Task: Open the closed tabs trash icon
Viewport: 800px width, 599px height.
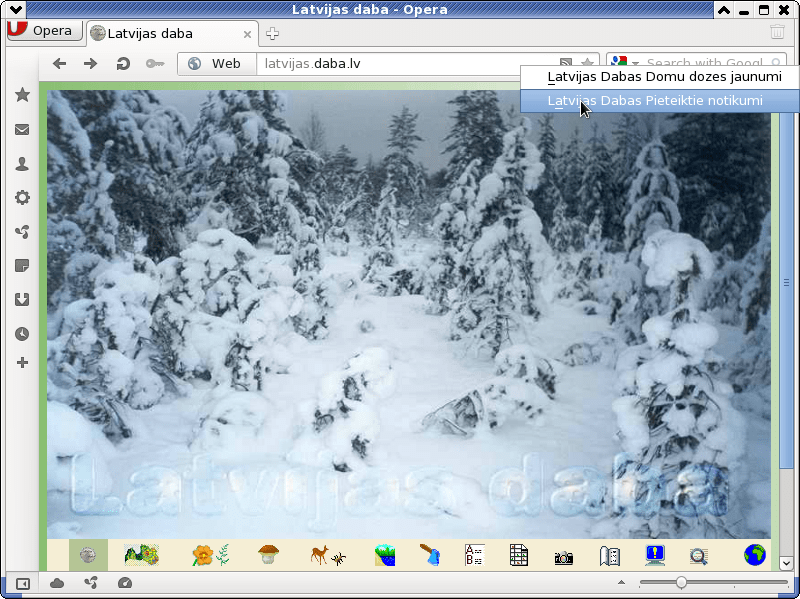Action: pyautogui.click(x=777, y=32)
